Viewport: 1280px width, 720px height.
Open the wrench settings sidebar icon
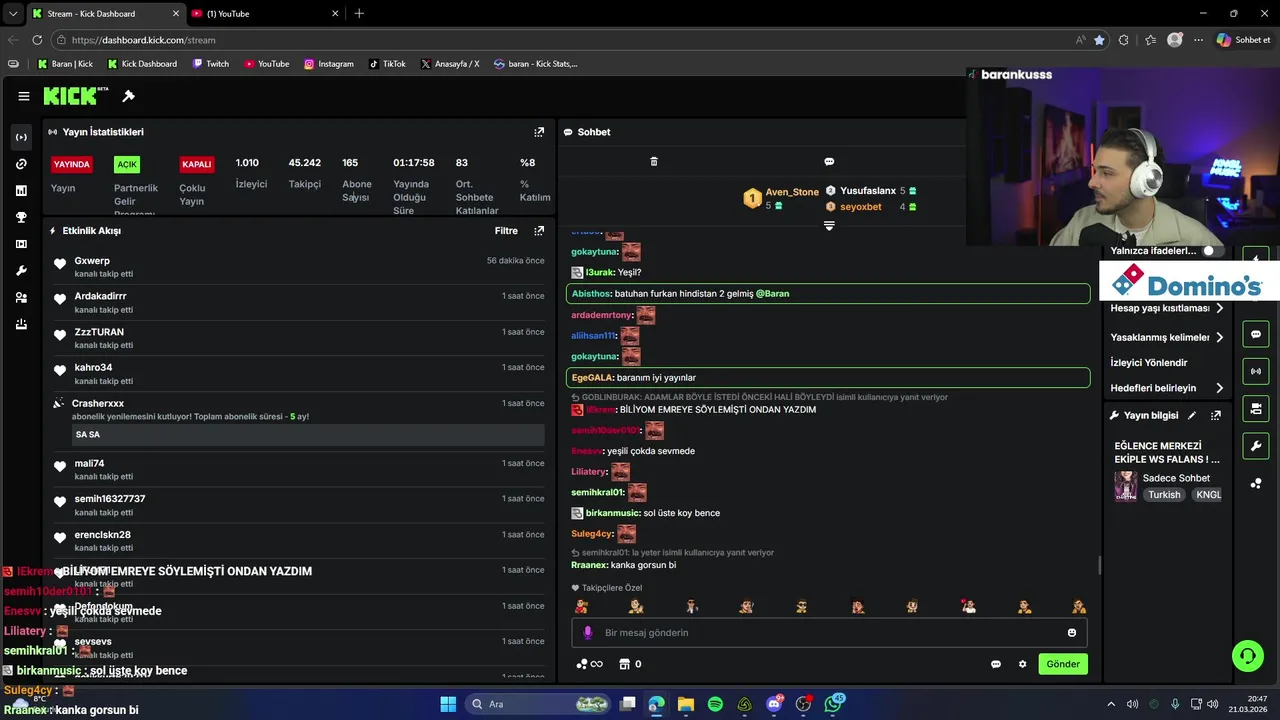tap(22, 271)
